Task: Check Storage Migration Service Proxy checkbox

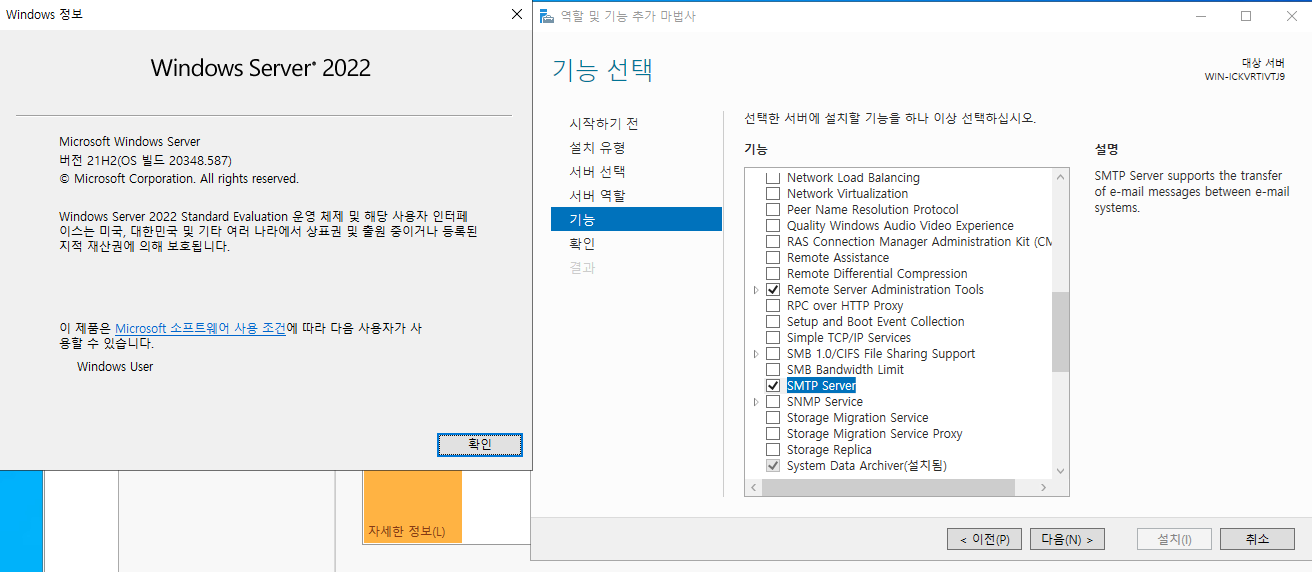Action: [772, 434]
